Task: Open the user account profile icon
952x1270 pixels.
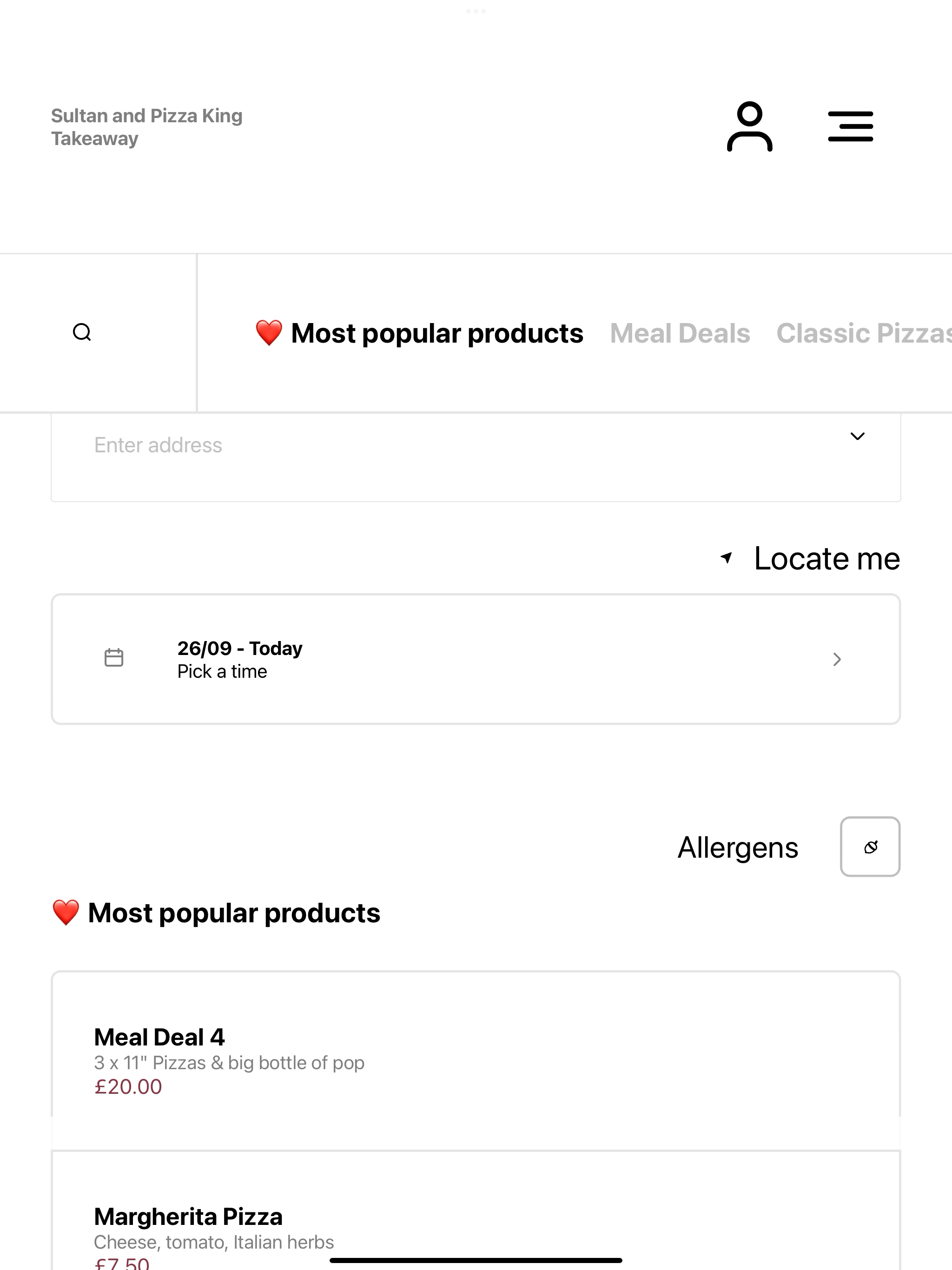Action: pyautogui.click(x=749, y=126)
